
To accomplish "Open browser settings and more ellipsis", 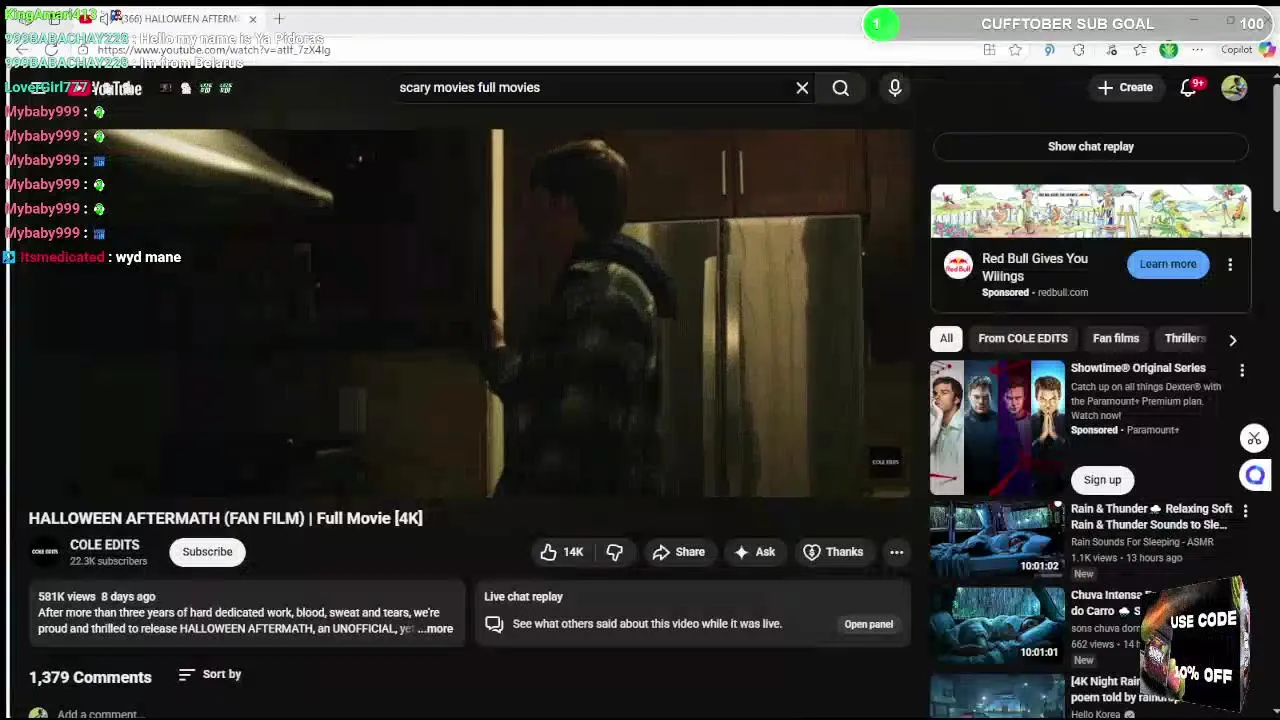I will coord(1197,50).
